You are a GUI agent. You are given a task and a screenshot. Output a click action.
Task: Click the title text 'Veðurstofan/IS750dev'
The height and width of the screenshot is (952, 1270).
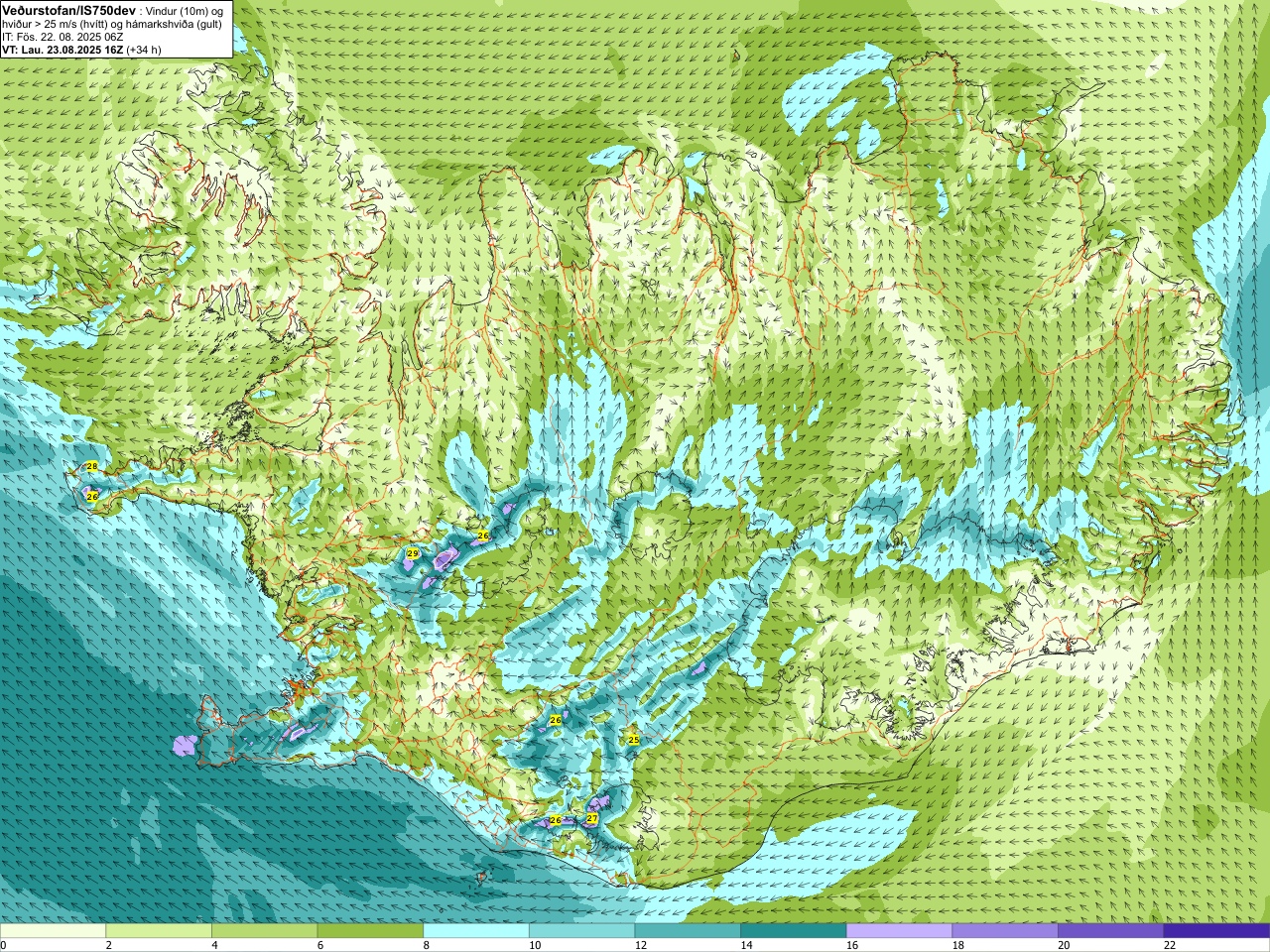click(68, 9)
